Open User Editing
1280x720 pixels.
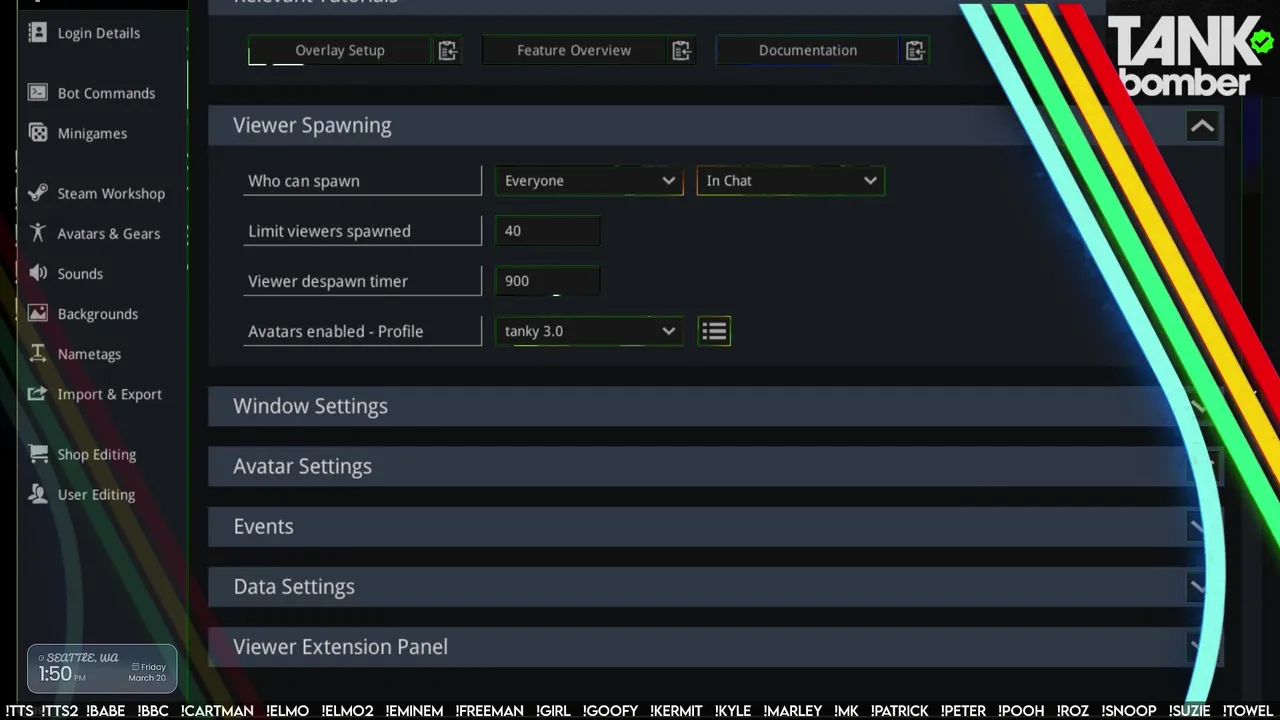(x=96, y=494)
